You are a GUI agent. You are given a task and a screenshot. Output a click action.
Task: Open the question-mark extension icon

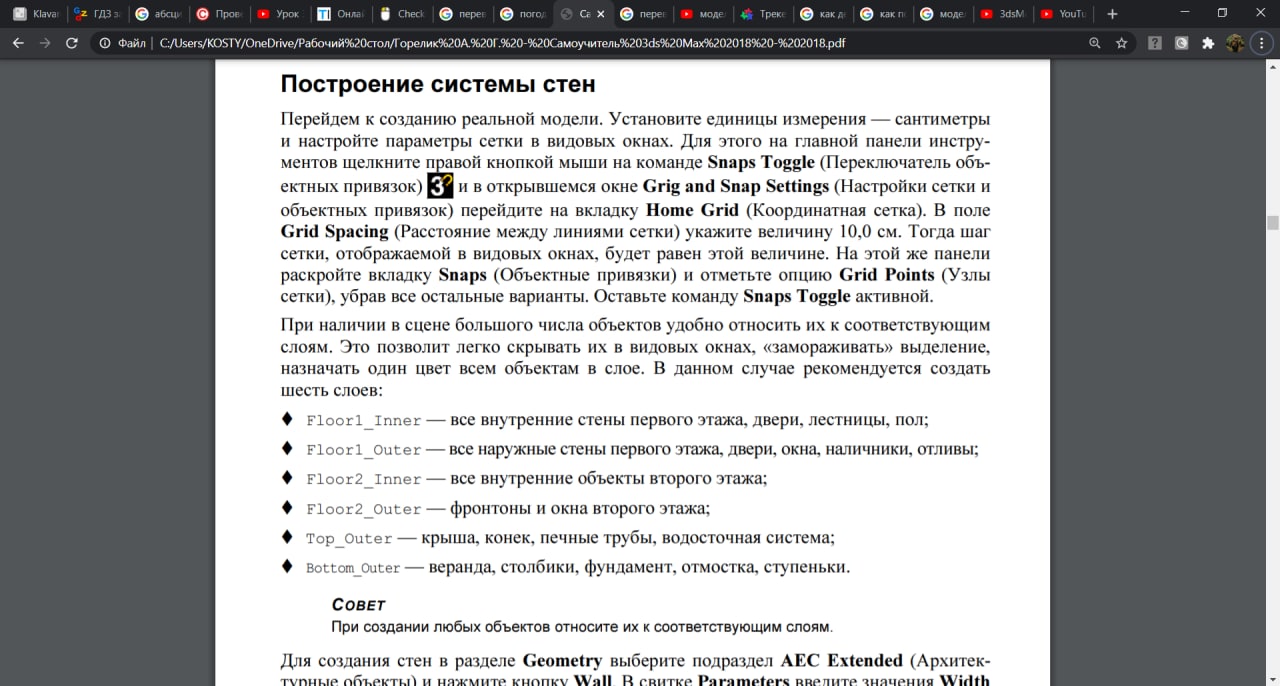point(1155,43)
